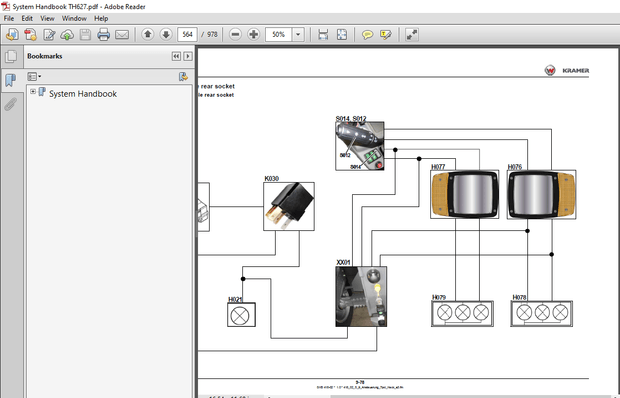Open the zoom level dropdown arrow
The image size is (620, 398).
click(x=298, y=34)
